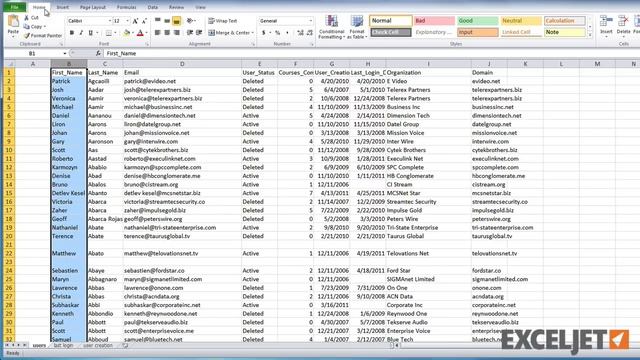The width and height of the screenshot is (640, 360).
Task: Switch to the Page Layout tab
Action: pos(93,7)
